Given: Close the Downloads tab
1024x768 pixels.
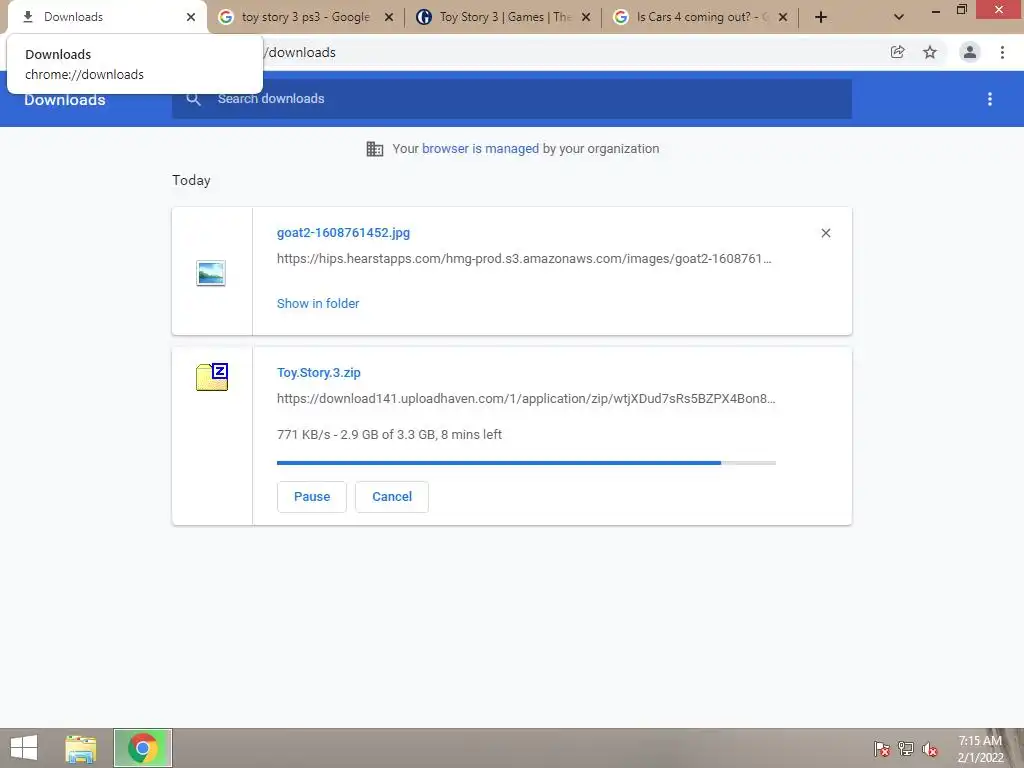Looking at the screenshot, I should tap(191, 17).
